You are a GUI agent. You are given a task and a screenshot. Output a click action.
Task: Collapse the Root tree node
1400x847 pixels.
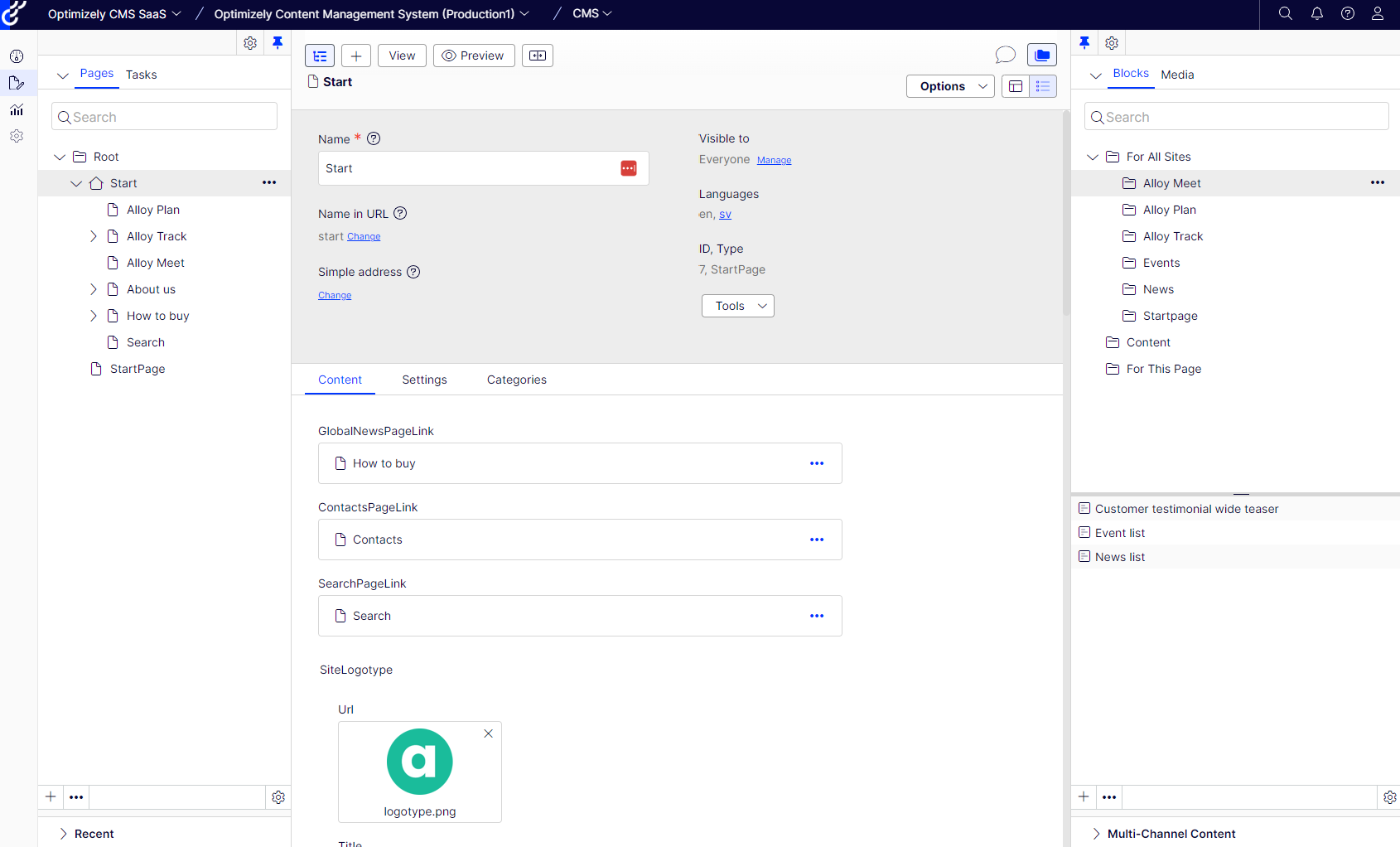(x=60, y=157)
